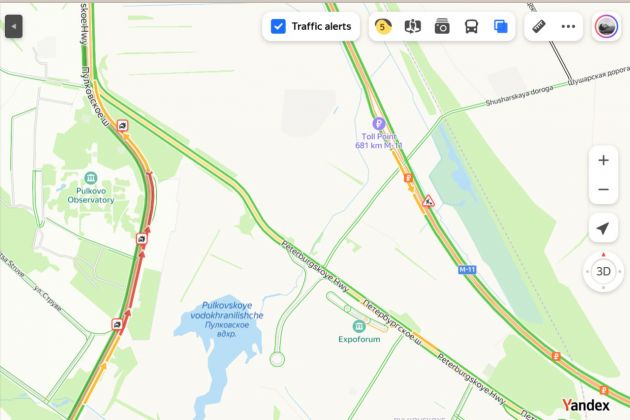
Task: Toggle the photos camera layer
Action: point(442,27)
